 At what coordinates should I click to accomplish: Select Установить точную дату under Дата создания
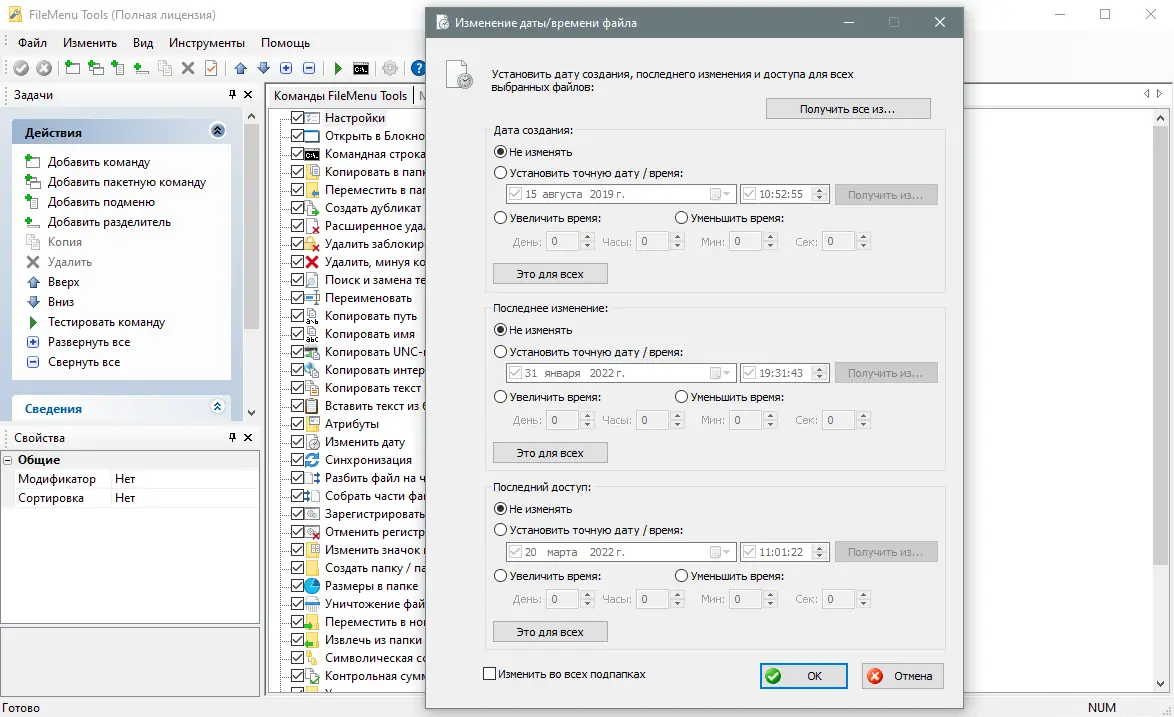500,173
